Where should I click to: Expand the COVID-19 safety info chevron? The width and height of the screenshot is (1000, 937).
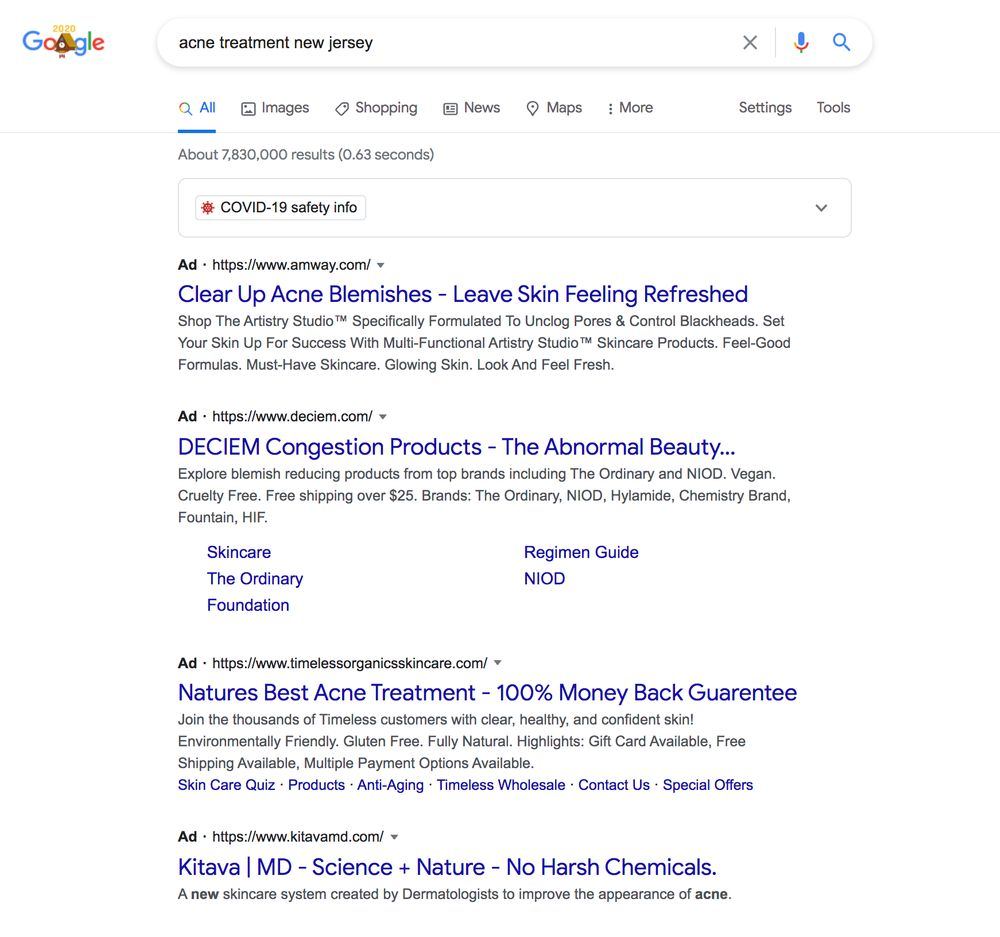[821, 208]
